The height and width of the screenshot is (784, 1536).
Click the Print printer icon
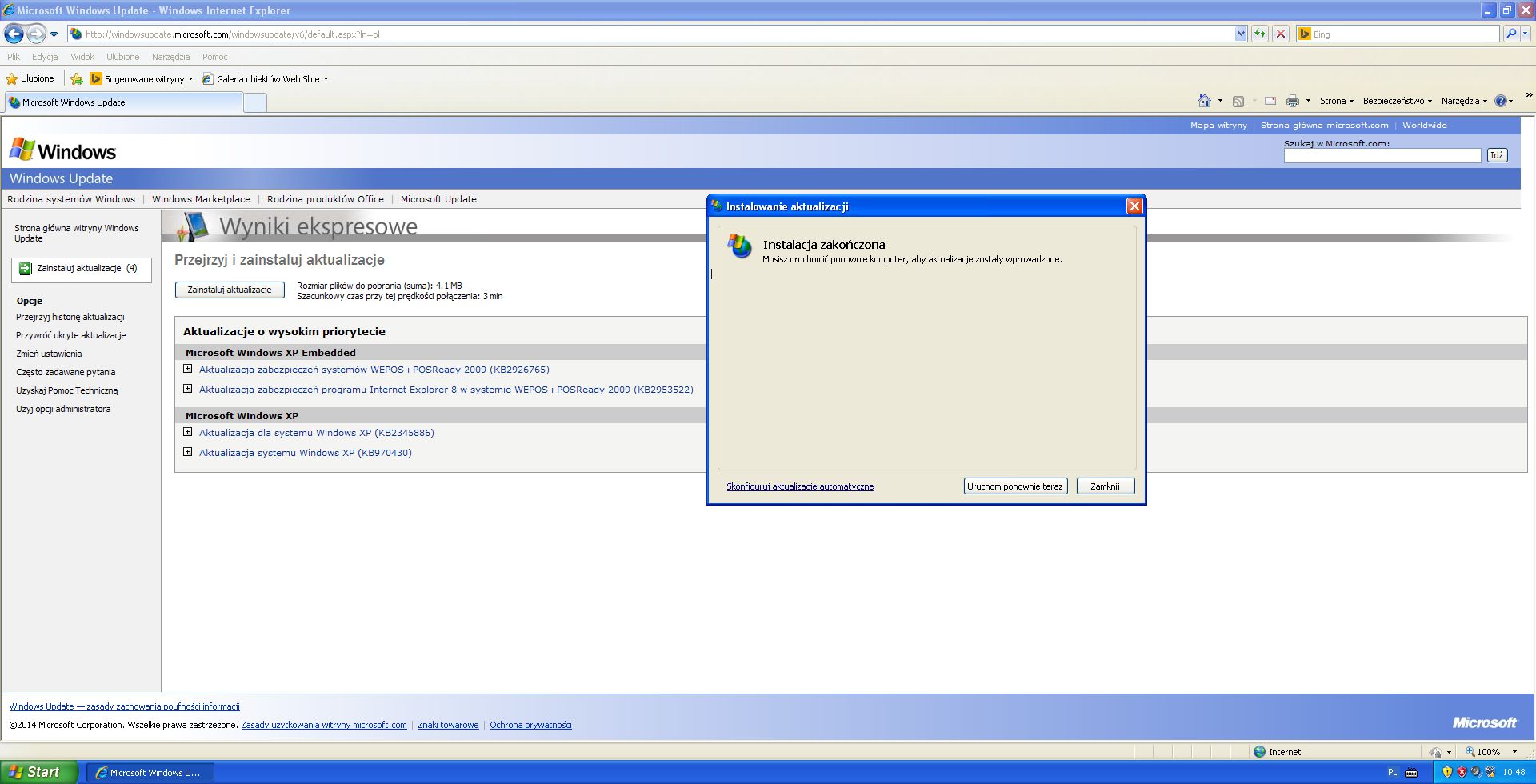1292,101
